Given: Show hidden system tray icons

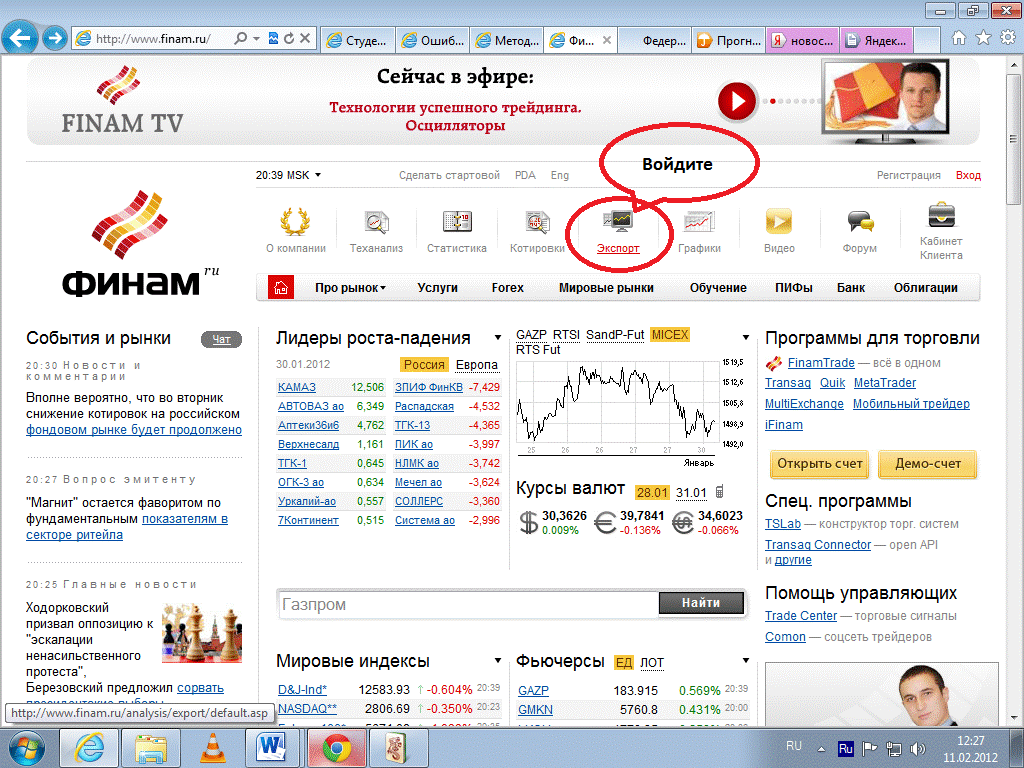Looking at the screenshot, I should [822, 749].
